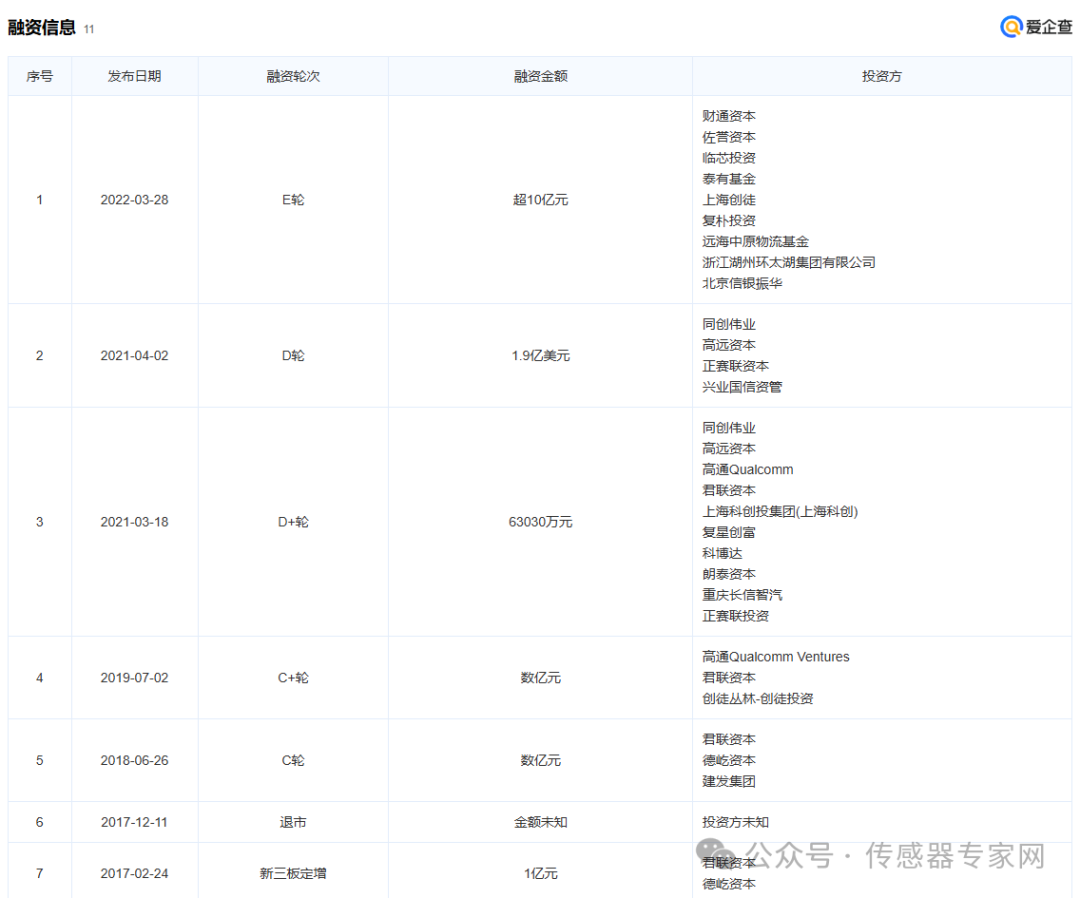
Task: Click 君联资本 in the D+轮 row
Action: click(x=729, y=490)
